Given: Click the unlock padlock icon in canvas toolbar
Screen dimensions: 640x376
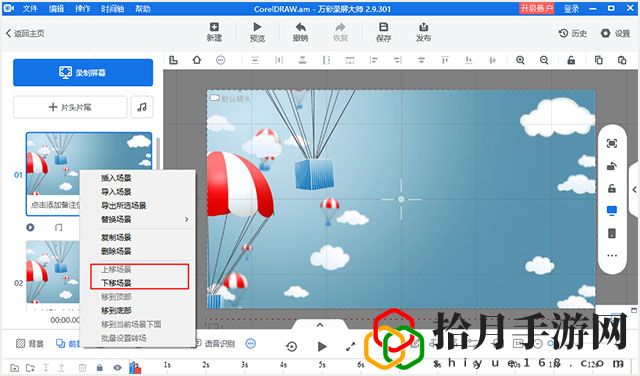Looking at the screenshot, I should [571, 60].
